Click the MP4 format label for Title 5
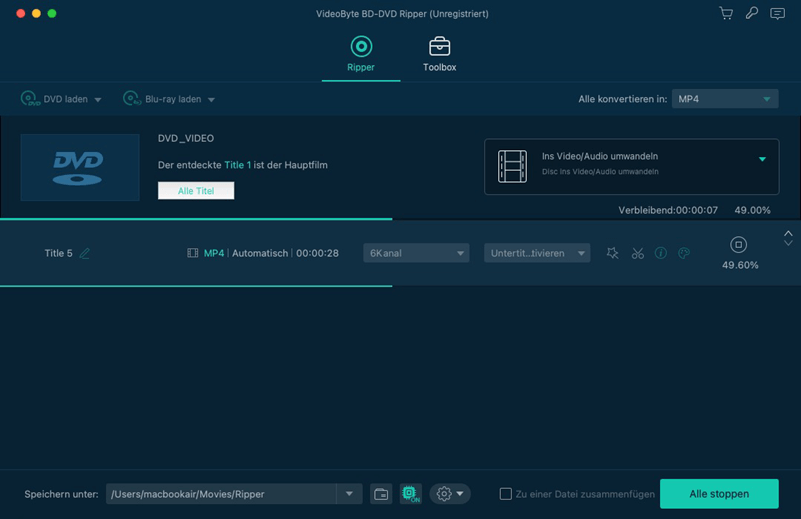Viewport: 801px width, 519px height. 214,253
